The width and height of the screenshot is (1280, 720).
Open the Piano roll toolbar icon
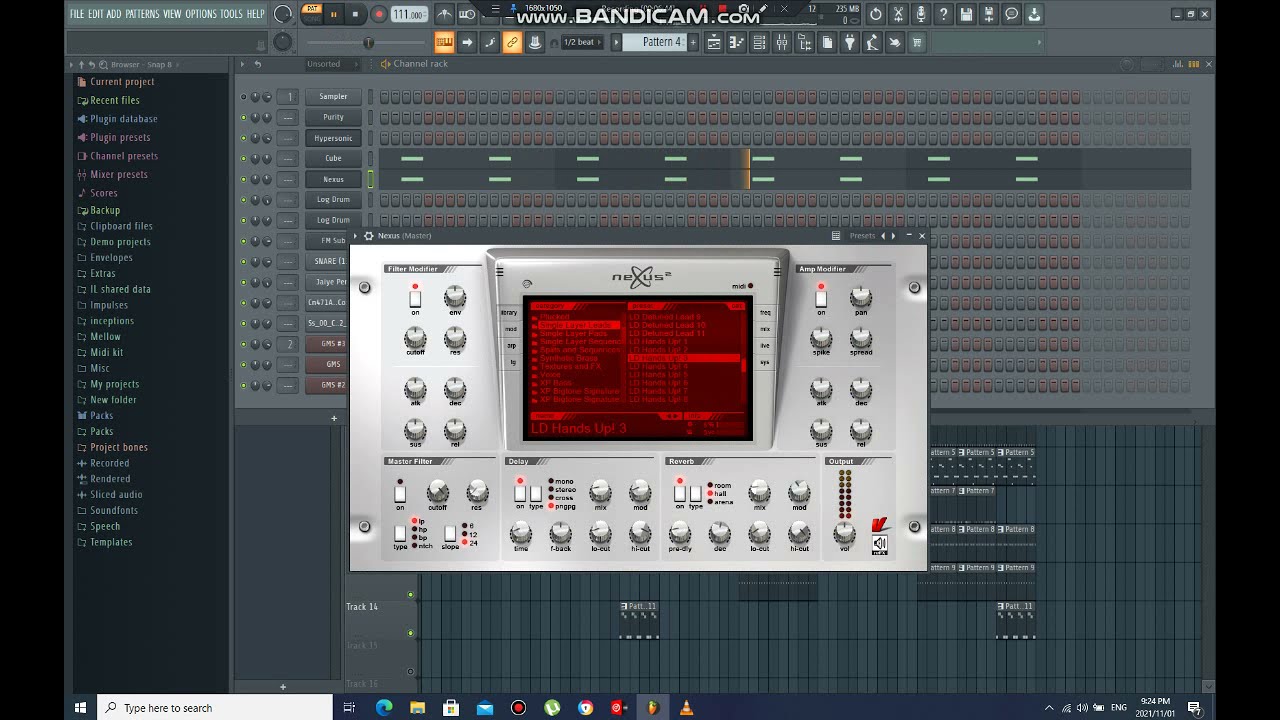(737, 42)
